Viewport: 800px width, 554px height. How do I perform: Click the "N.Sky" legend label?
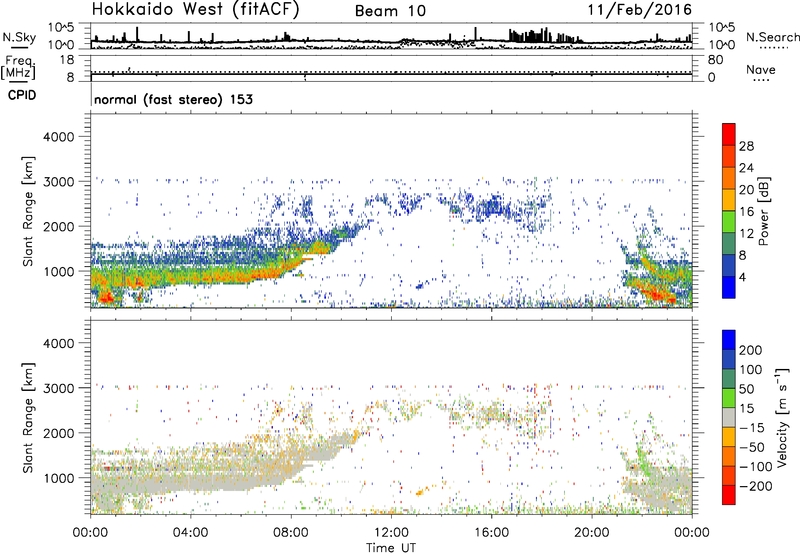pyautogui.click(x=19, y=37)
